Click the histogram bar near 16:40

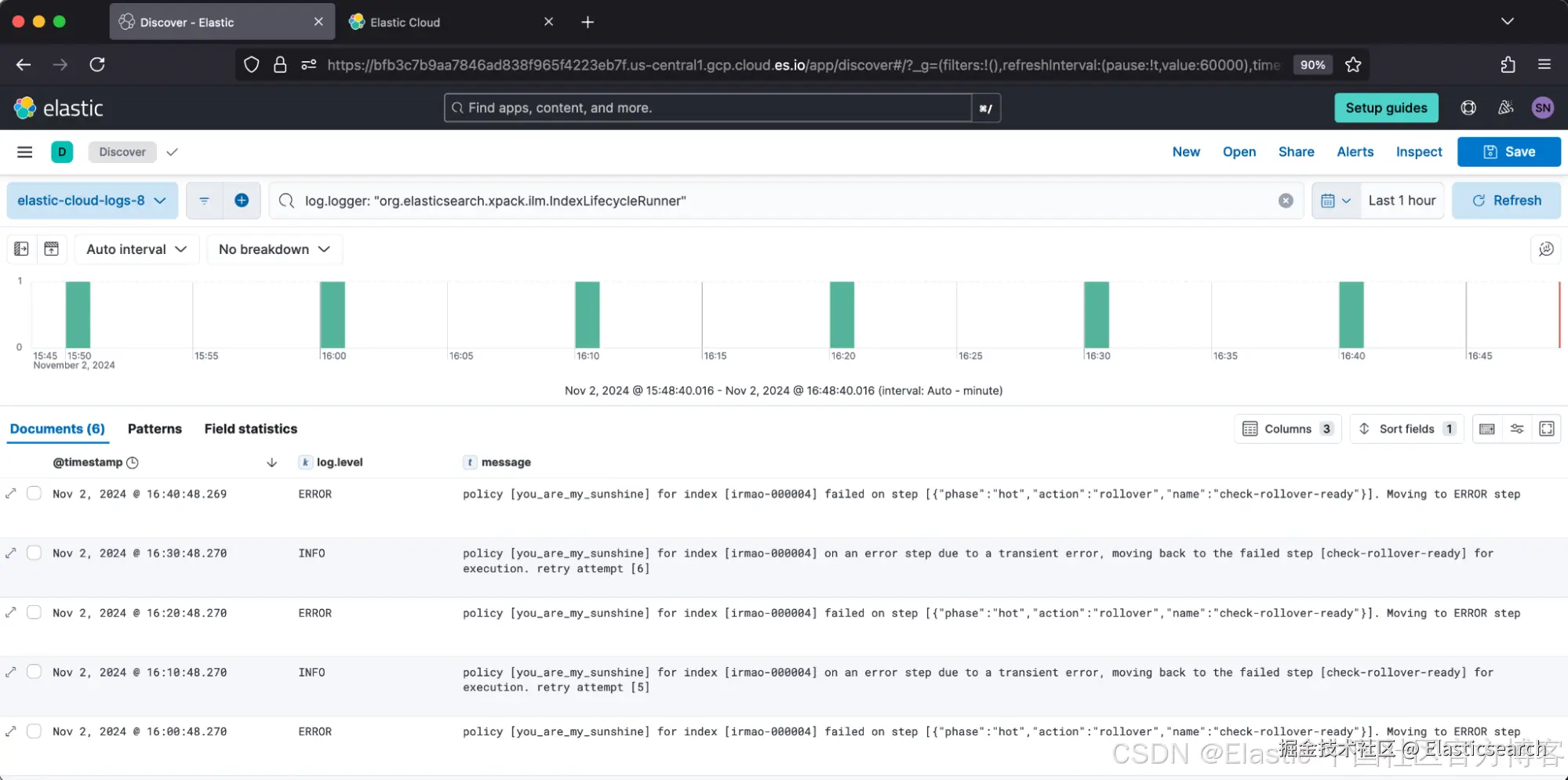tap(1352, 314)
